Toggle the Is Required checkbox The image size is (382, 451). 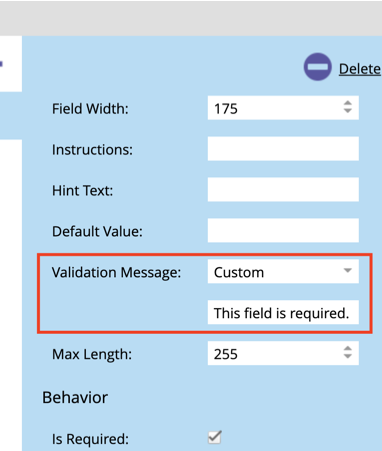click(x=214, y=437)
